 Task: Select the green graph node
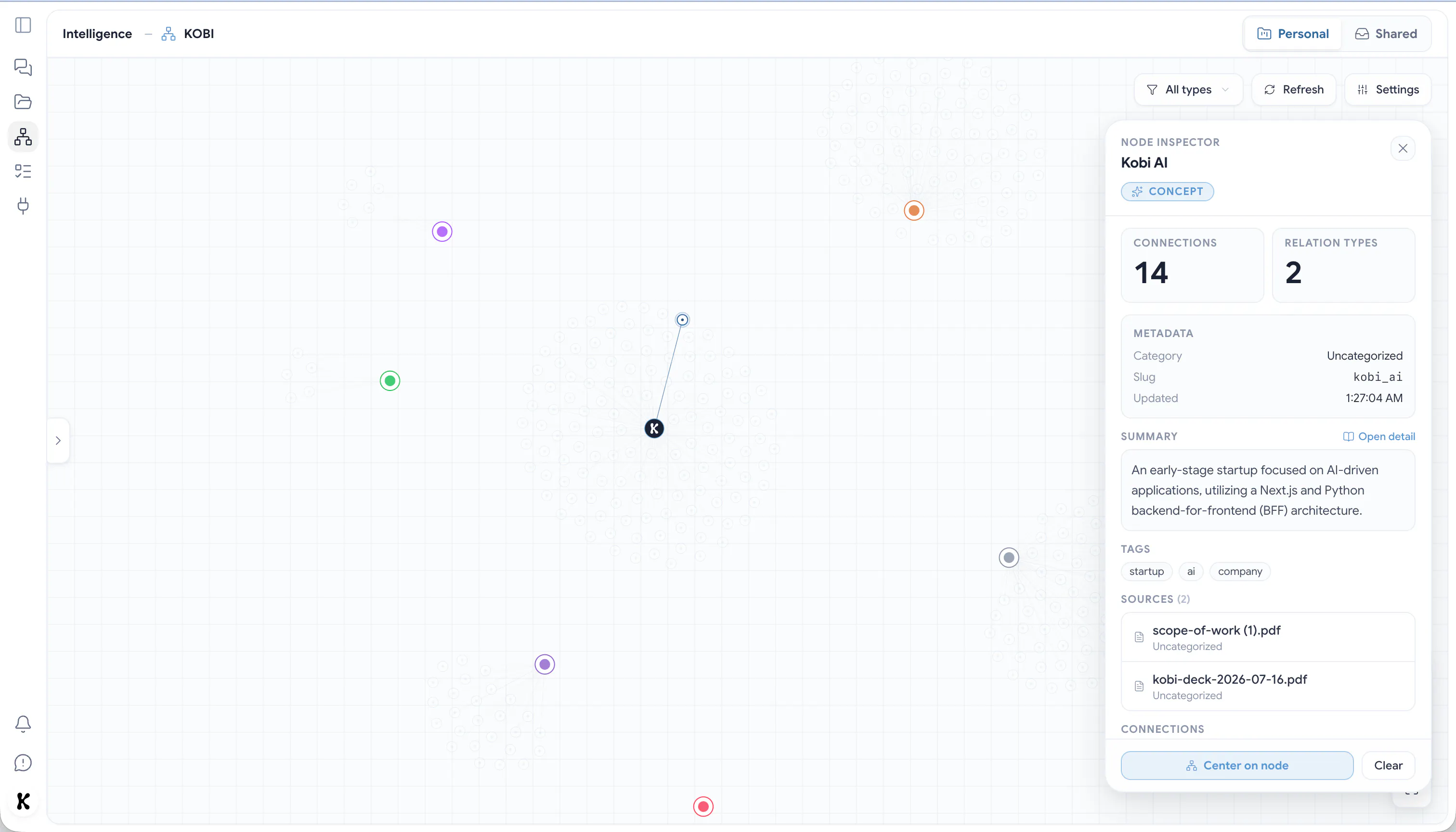tap(390, 380)
